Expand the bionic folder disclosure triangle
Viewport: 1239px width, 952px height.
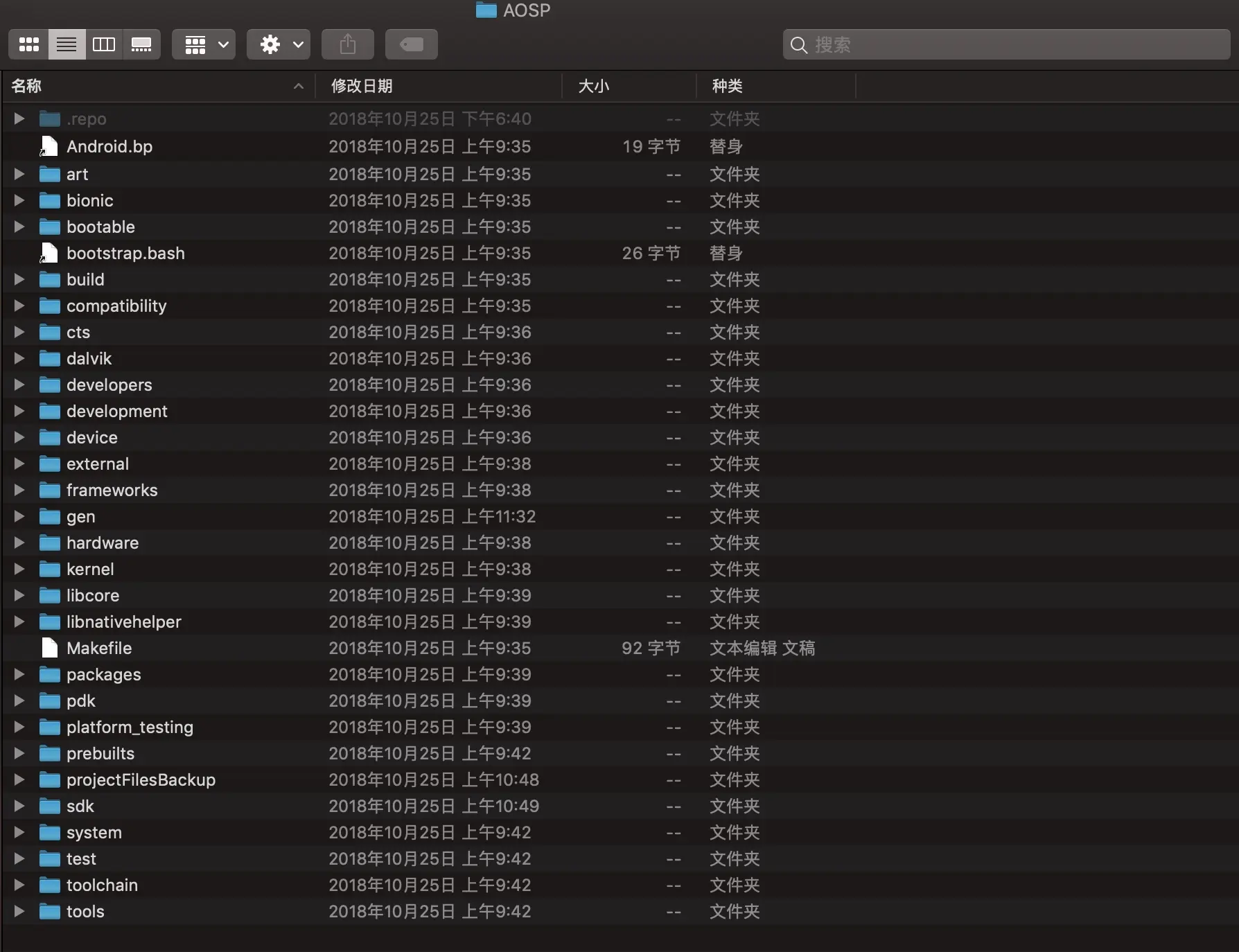[x=19, y=200]
